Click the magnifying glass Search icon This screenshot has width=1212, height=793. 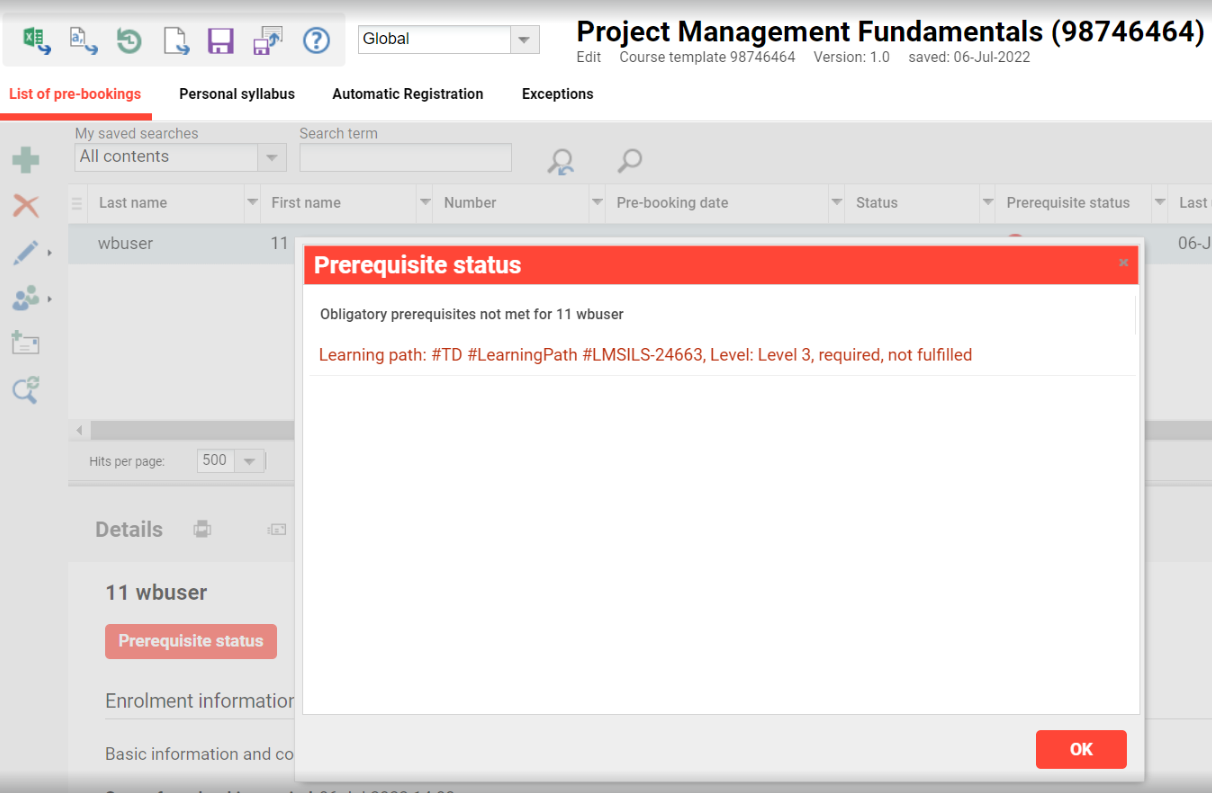point(629,160)
